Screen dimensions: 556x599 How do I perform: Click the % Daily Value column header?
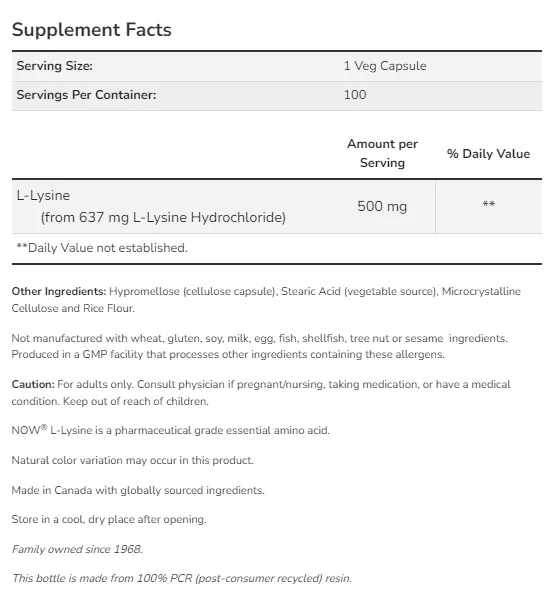point(488,154)
